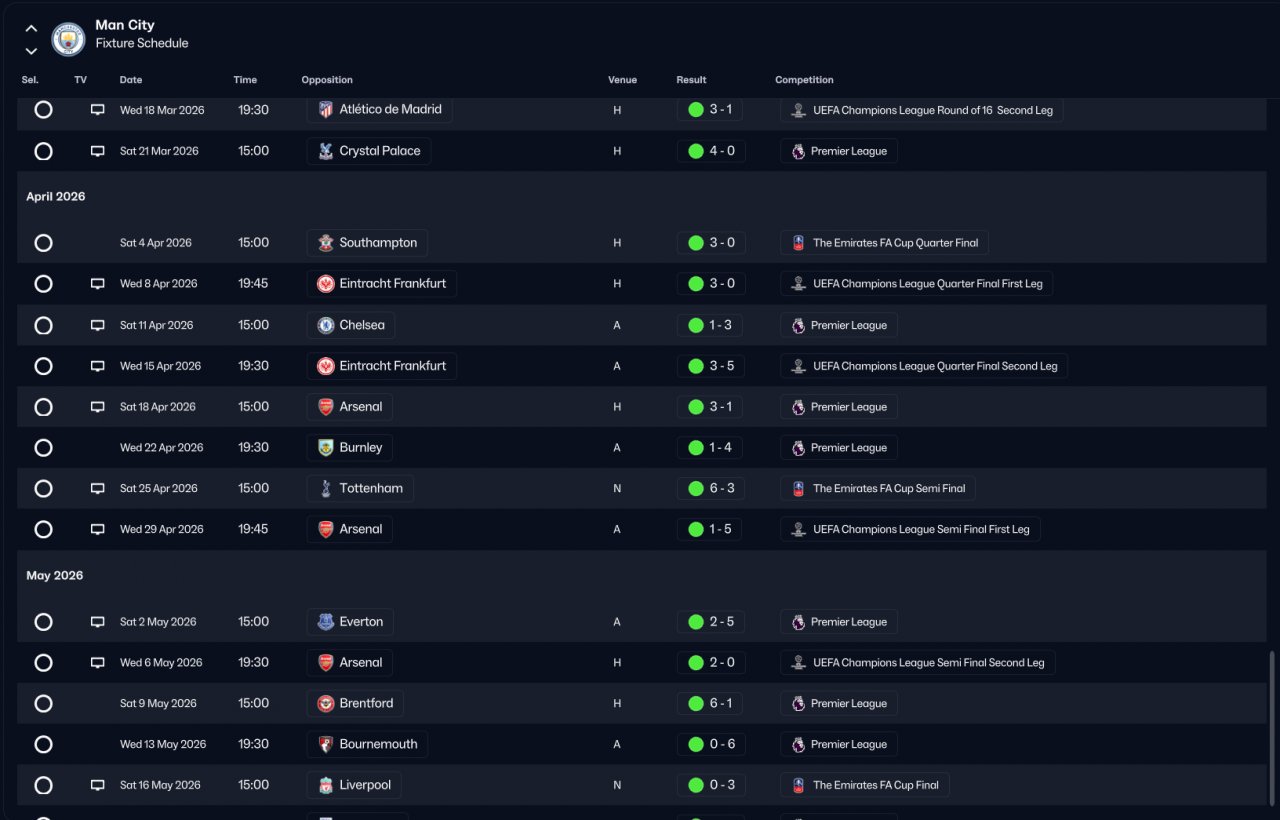The height and width of the screenshot is (820, 1280).
Task: Select the Southampton fixture radio button
Action: [43, 243]
